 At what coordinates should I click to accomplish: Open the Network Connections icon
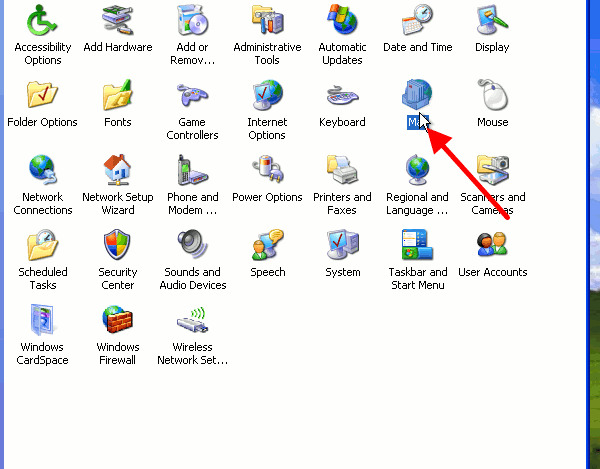point(42,169)
